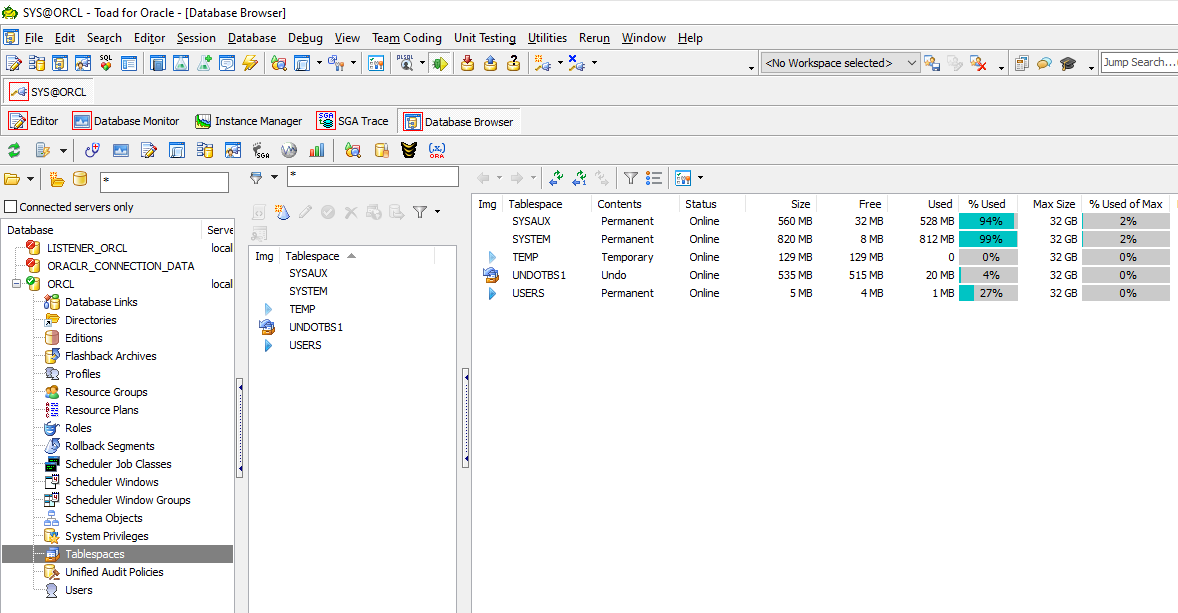Open dropdown next to new connection icon
The image size is (1178, 613).
click(560, 63)
